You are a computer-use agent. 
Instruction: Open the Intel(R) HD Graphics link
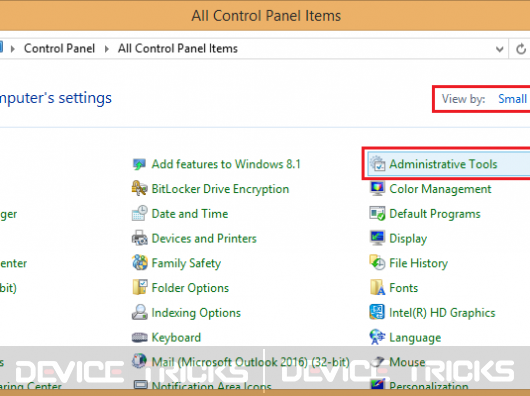coord(442,313)
